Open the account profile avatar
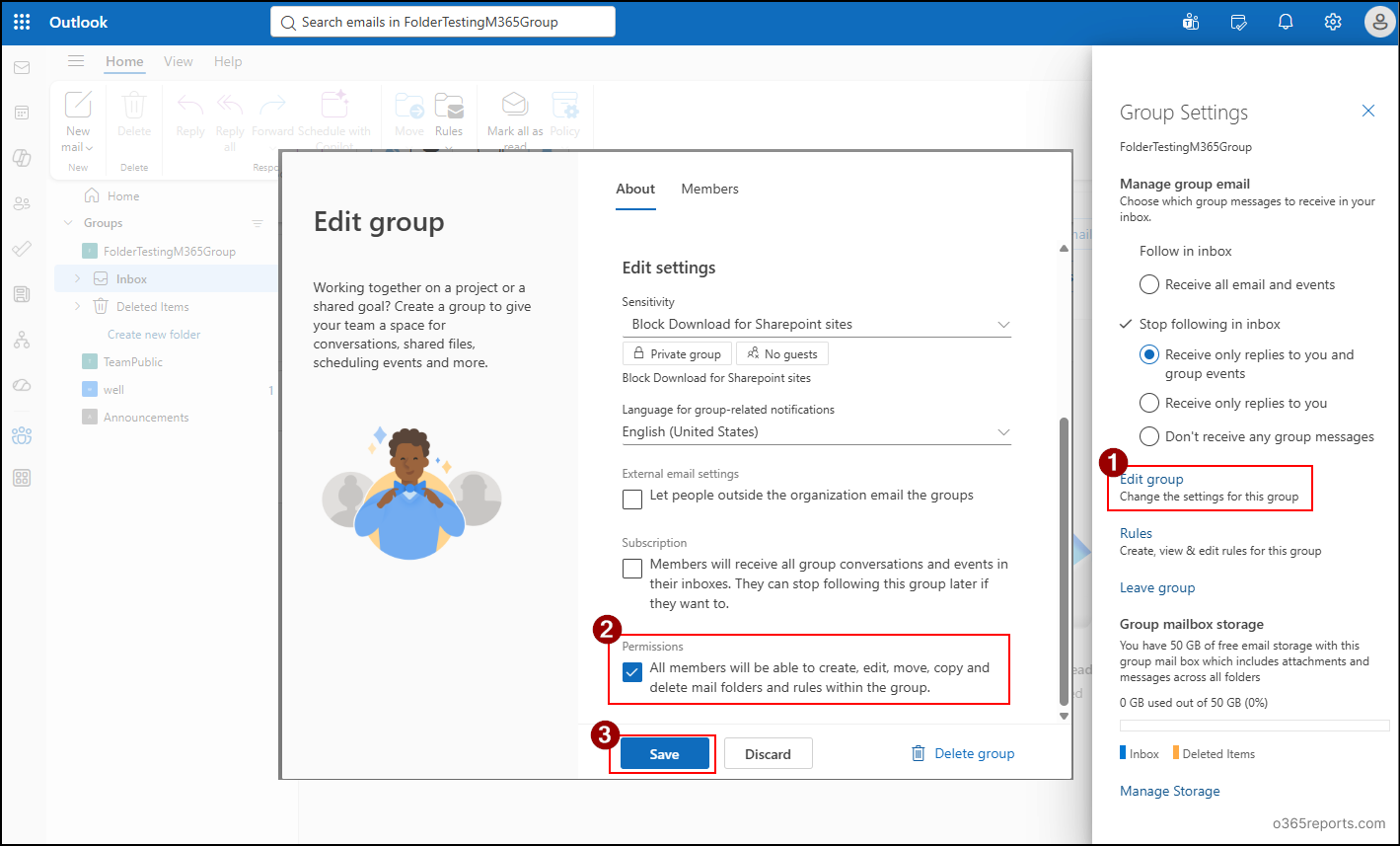Viewport: 1400px width, 846px height. pyautogui.click(x=1379, y=22)
